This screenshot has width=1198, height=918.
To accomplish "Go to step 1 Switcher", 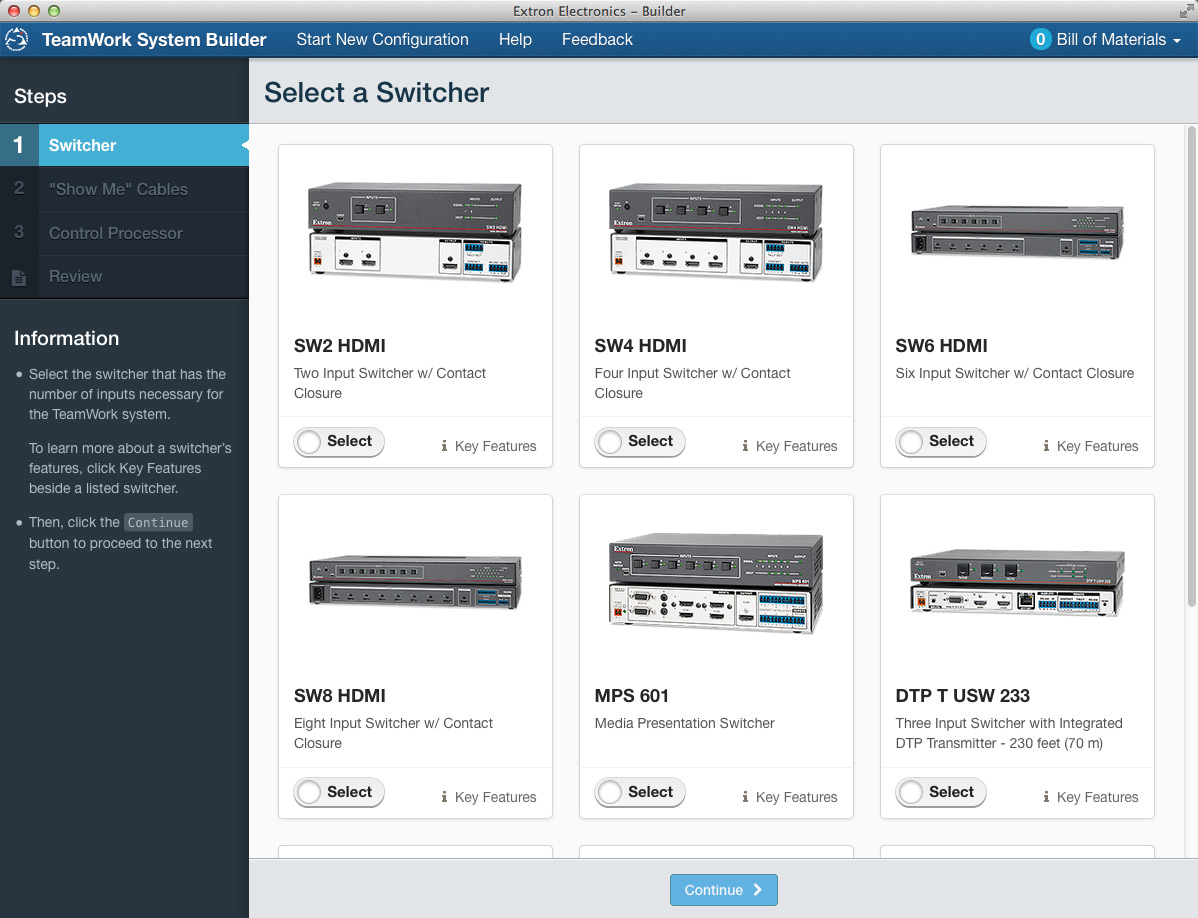I will (125, 145).
